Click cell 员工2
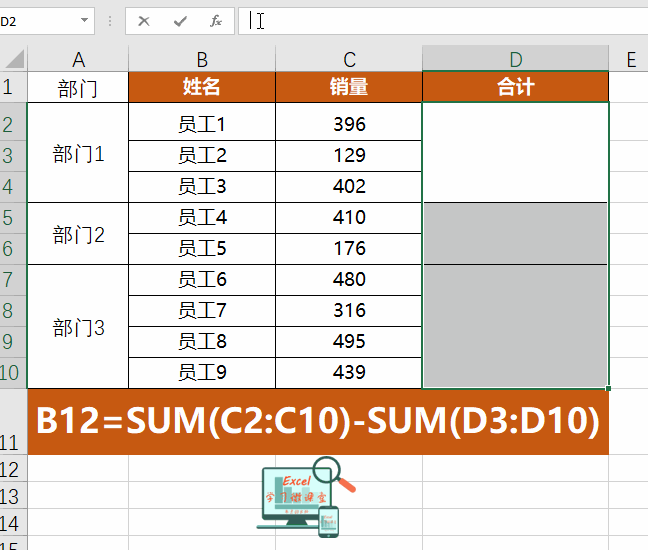This screenshot has height=550, width=648. click(202, 156)
